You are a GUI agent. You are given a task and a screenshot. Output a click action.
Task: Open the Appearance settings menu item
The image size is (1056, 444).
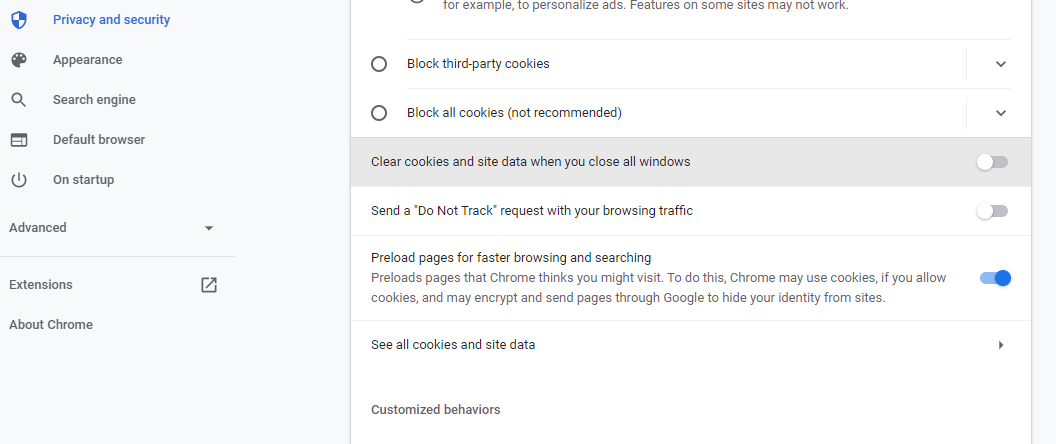(x=88, y=60)
